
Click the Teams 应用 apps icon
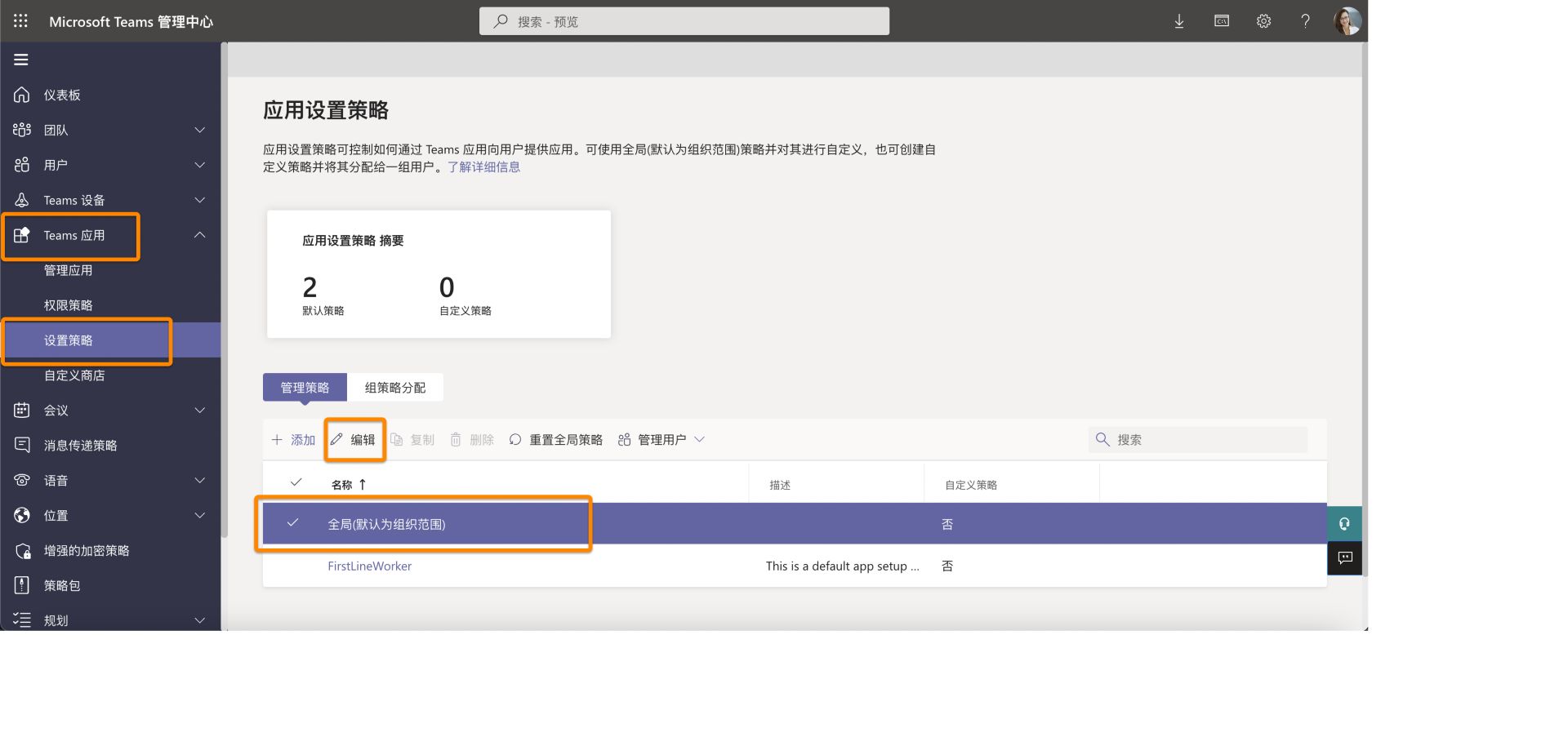click(x=22, y=235)
